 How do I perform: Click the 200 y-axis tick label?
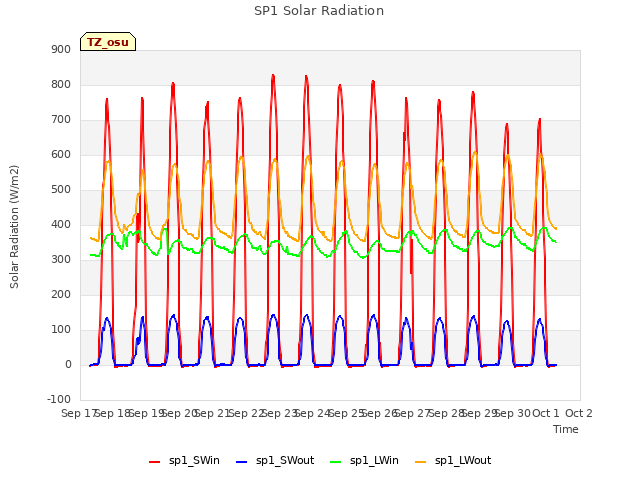tap(61, 294)
